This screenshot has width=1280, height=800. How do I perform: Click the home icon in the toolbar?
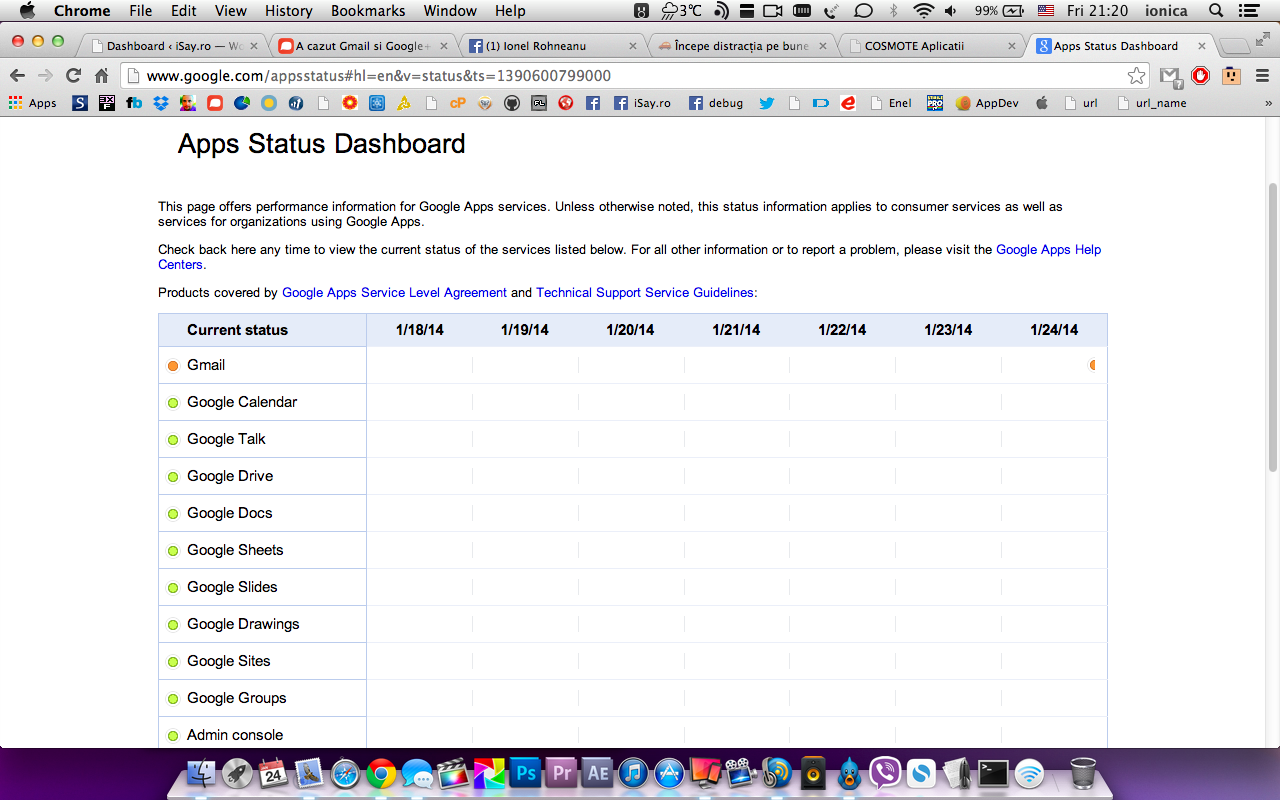(x=101, y=76)
